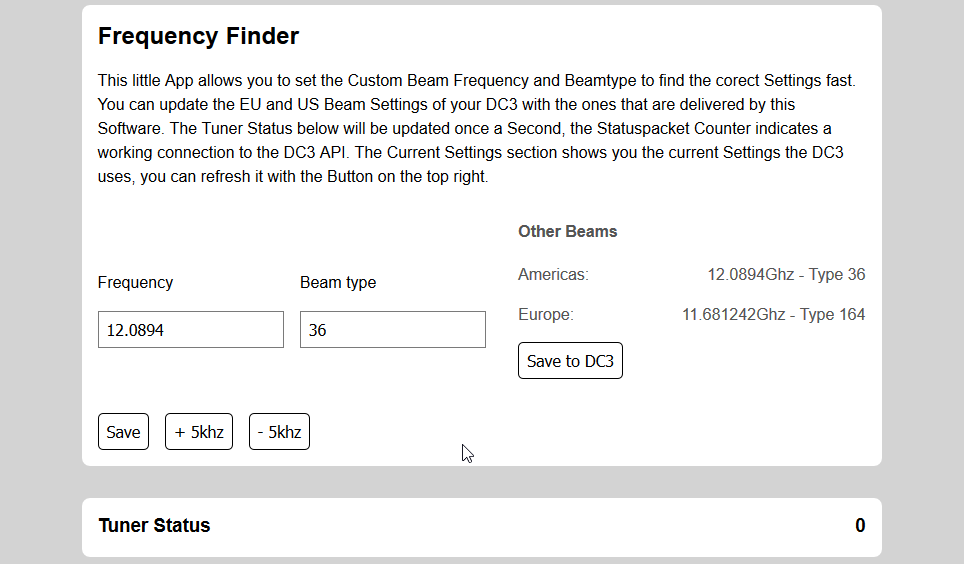Click Save to DC3 button
The height and width of the screenshot is (564, 964).
570,361
